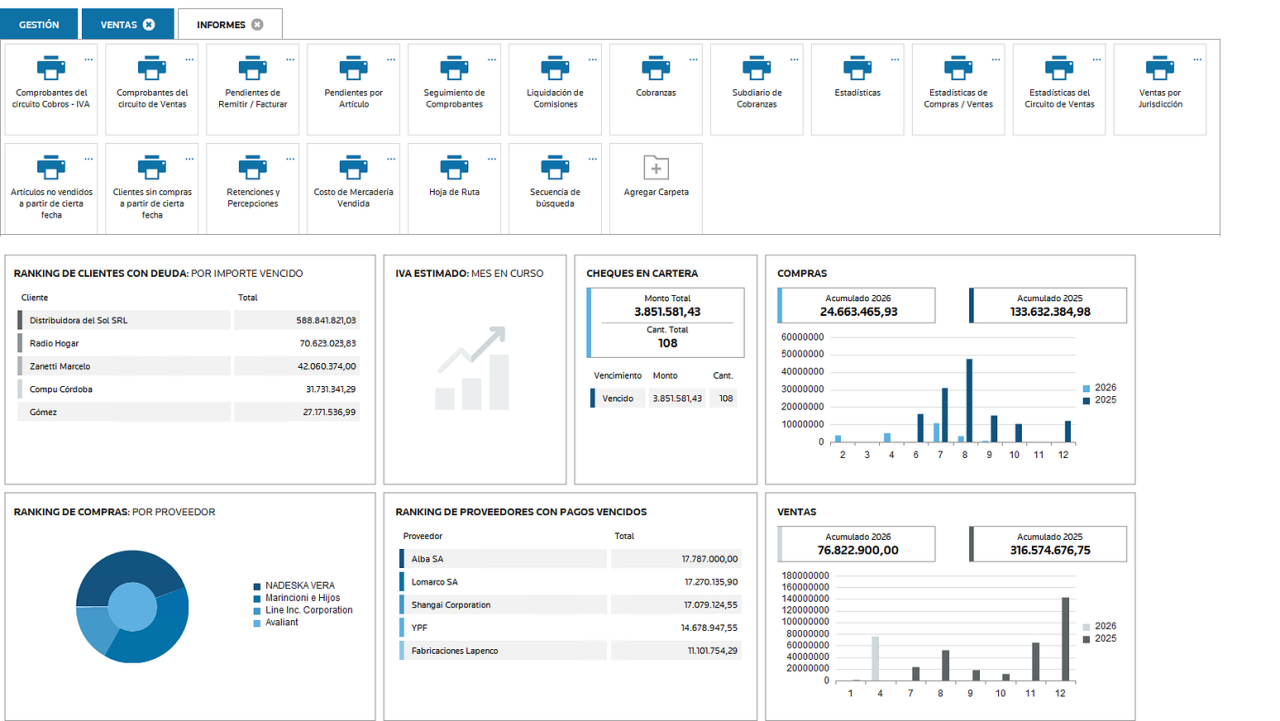
Task: Click the Ventas Acumulado 2025 total box
Action: (x=1048, y=544)
